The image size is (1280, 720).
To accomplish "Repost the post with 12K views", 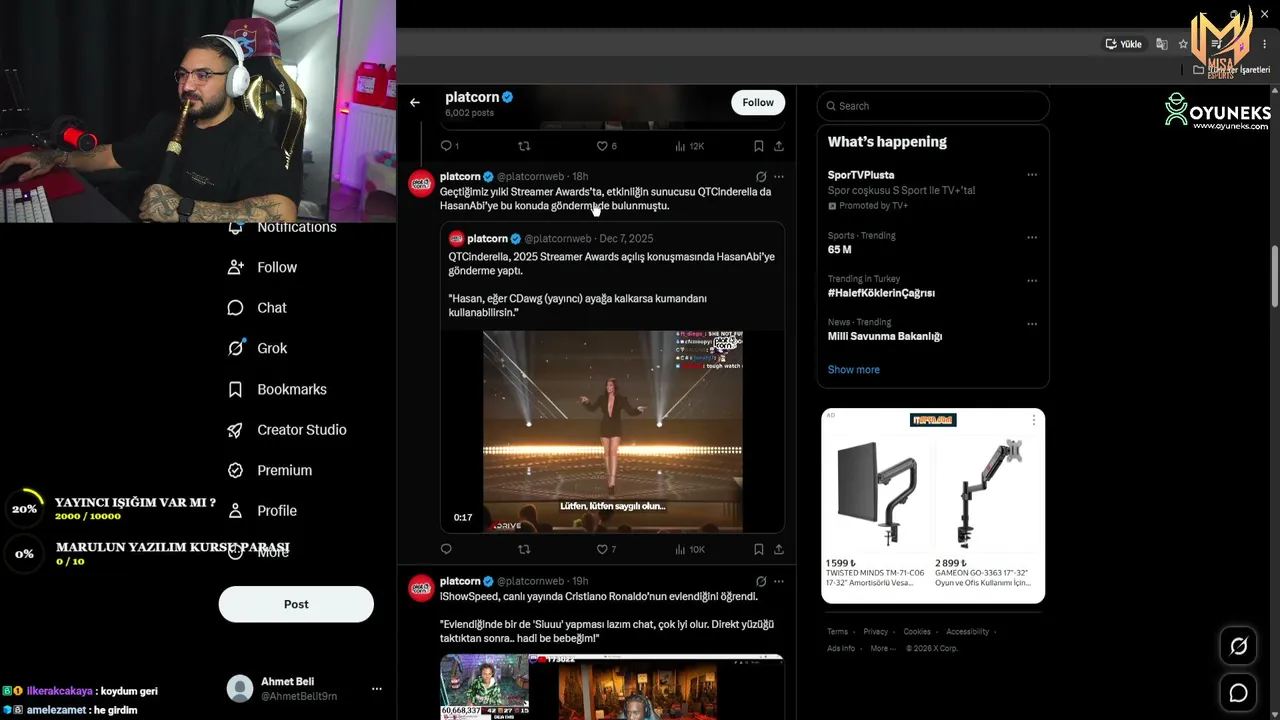I will tap(524, 146).
